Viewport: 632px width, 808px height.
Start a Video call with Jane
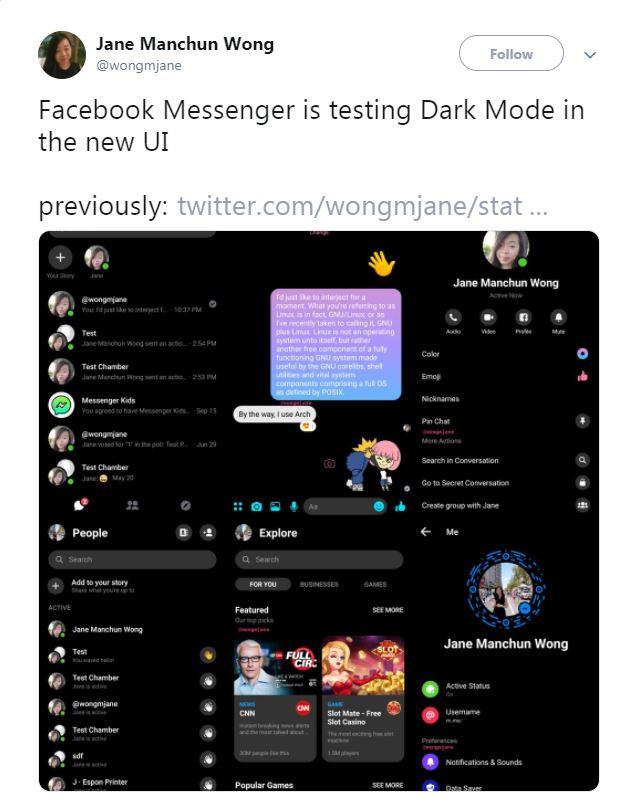click(x=488, y=317)
